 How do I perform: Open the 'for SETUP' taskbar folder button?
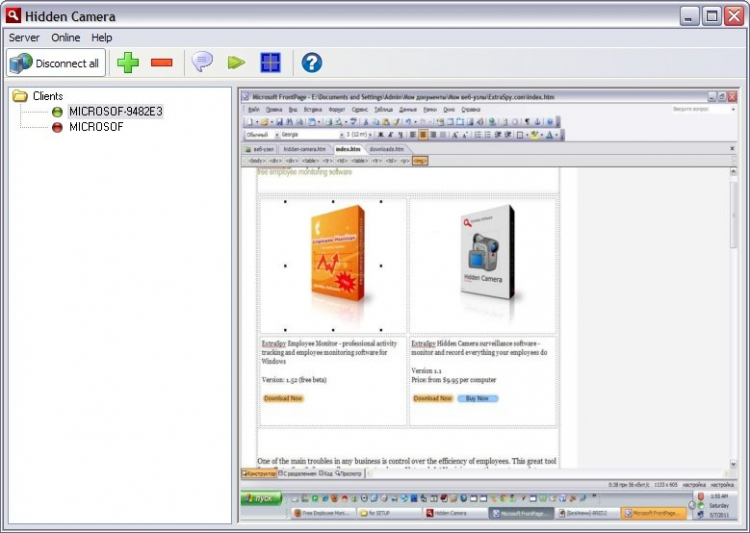point(388,513)
